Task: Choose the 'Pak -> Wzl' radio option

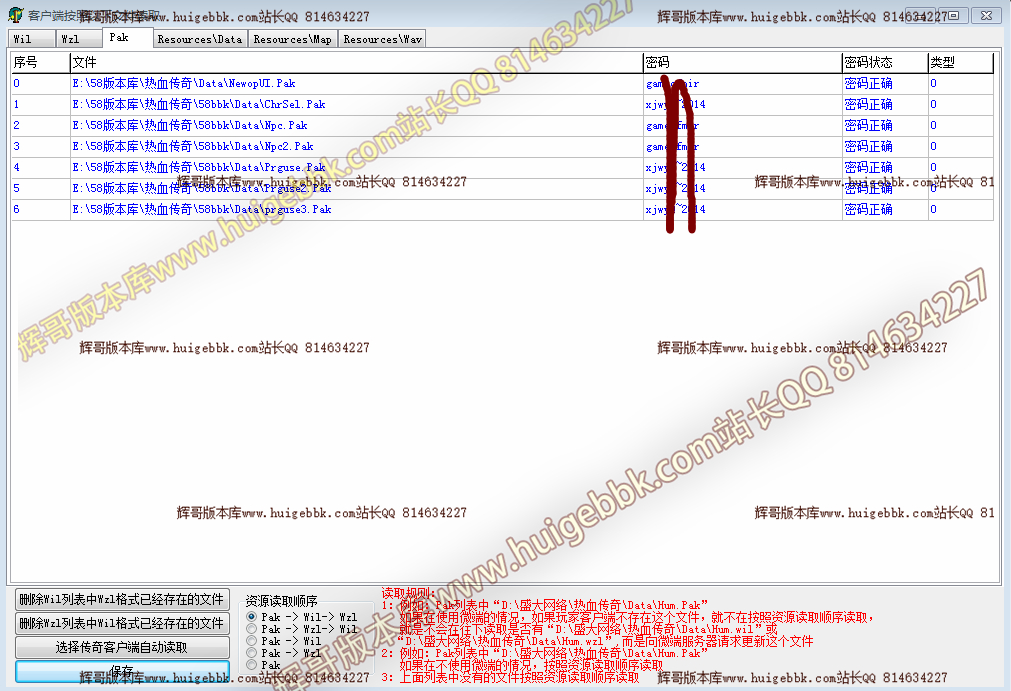Action: 252,653
